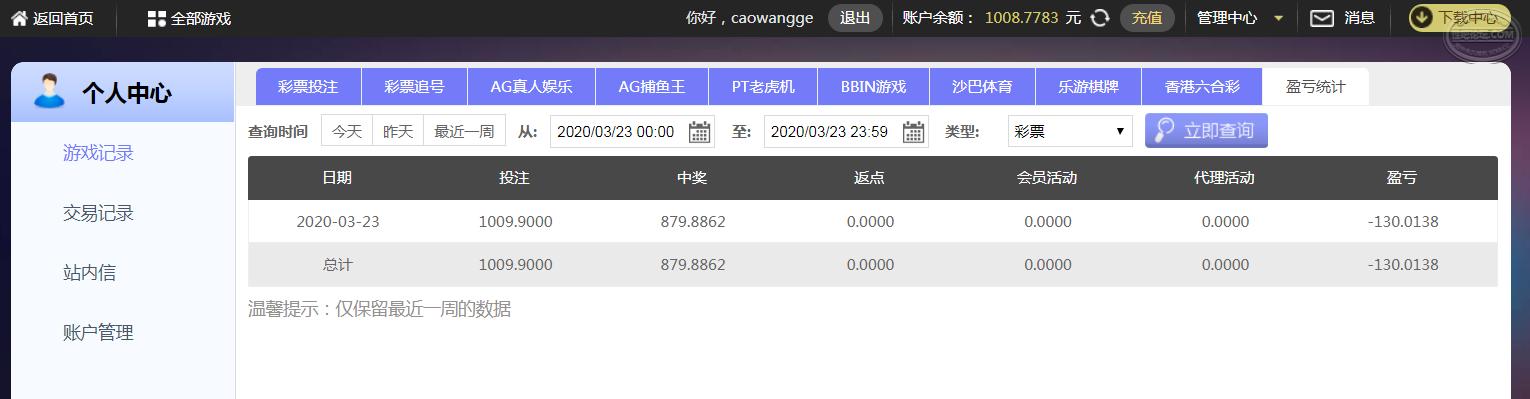Open calendar icon for end date

click(914, 131)
